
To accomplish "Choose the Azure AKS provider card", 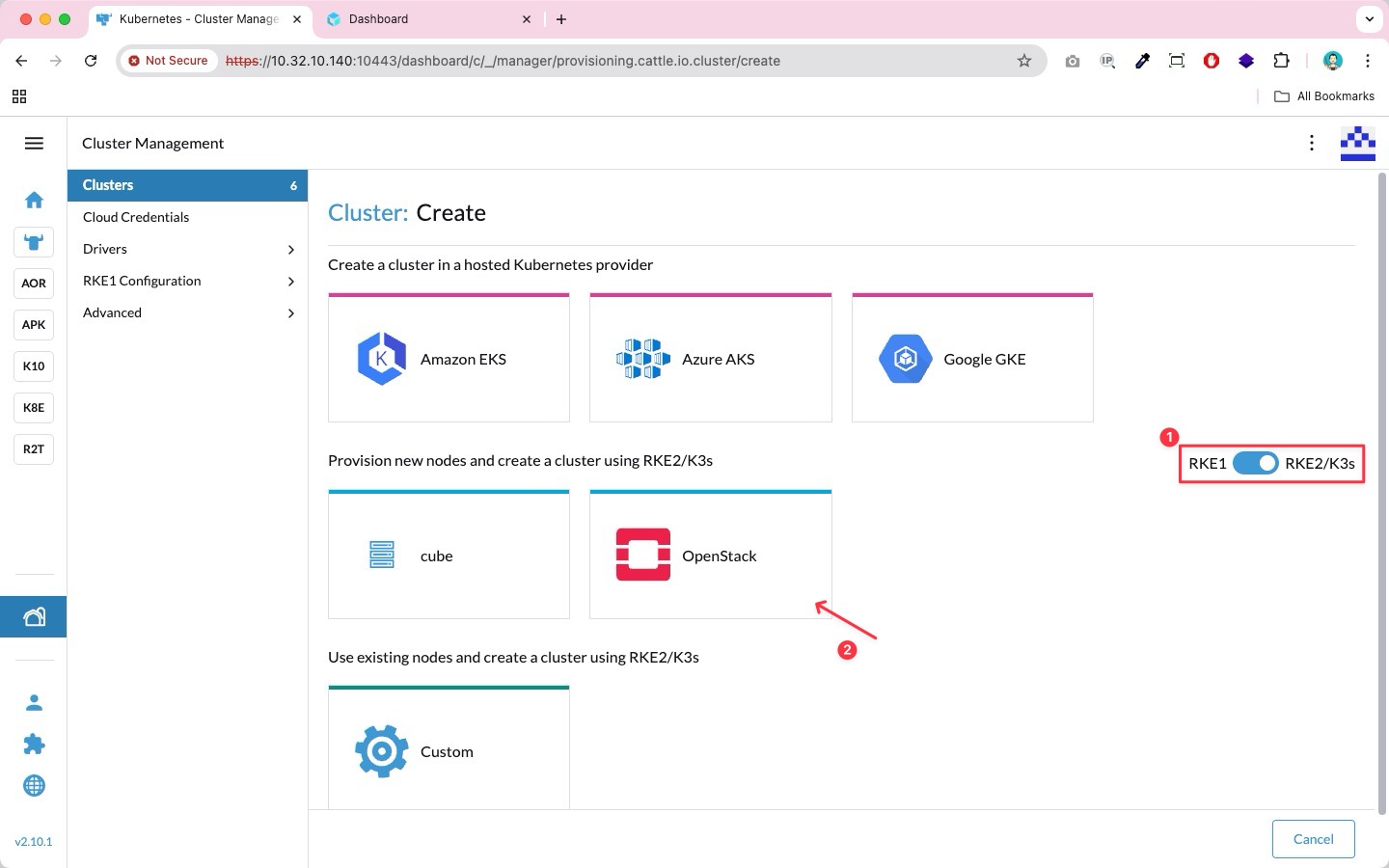I will 711,358.
